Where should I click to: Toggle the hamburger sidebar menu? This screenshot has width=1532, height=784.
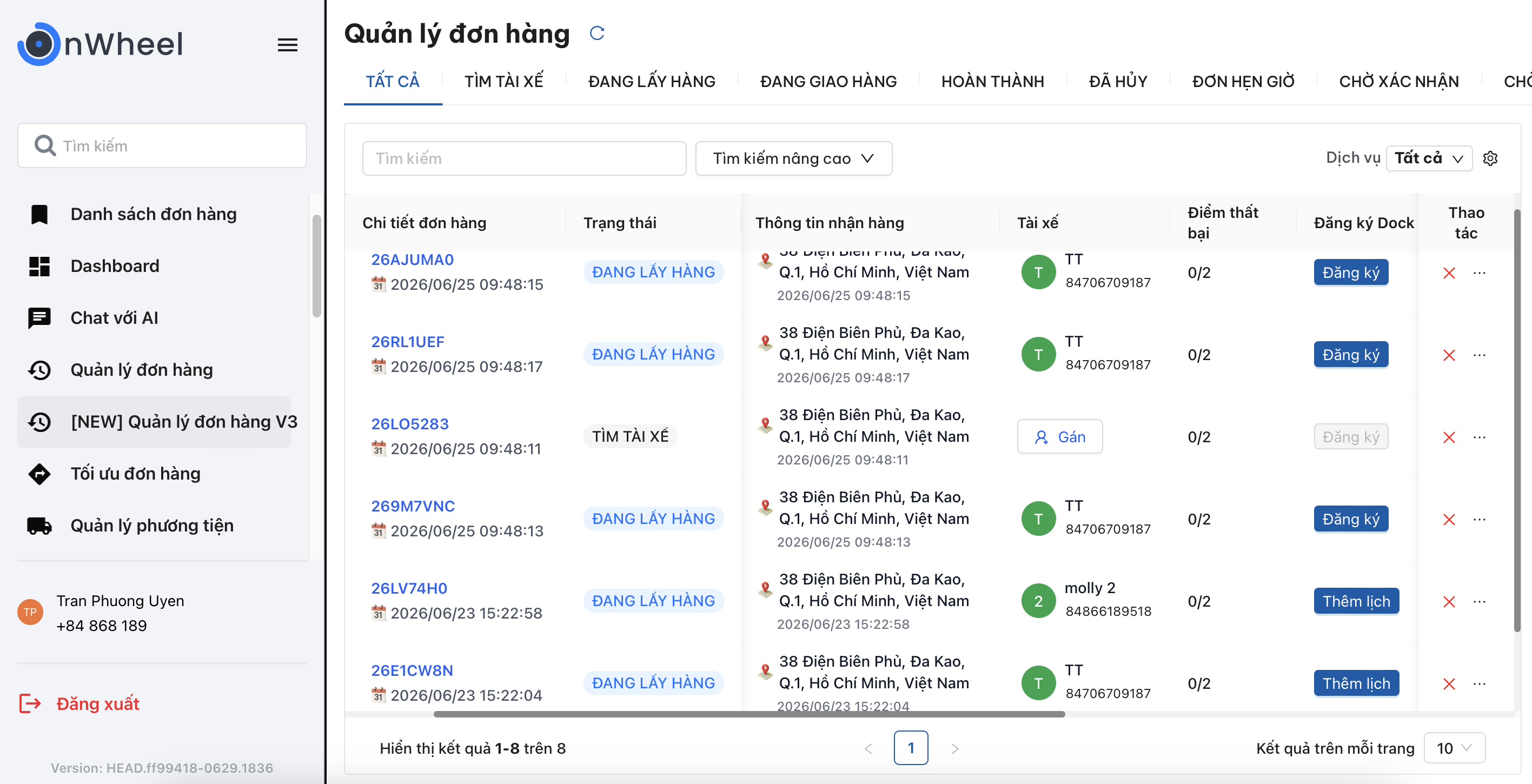(287, 45)
